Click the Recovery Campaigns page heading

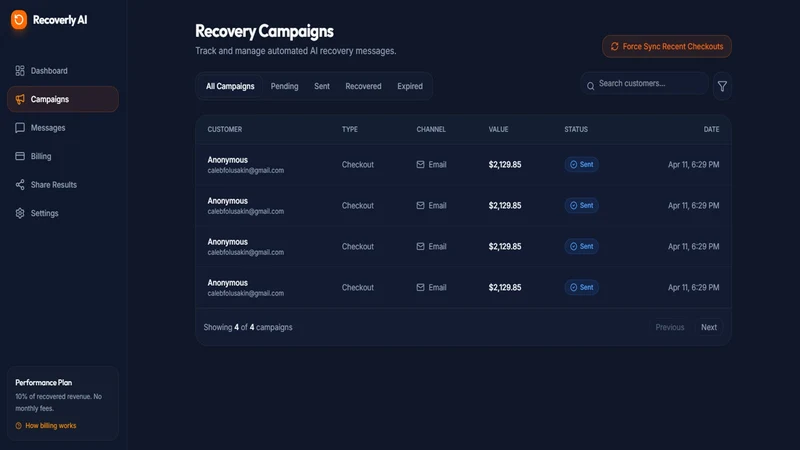click(x=264, y=31)
